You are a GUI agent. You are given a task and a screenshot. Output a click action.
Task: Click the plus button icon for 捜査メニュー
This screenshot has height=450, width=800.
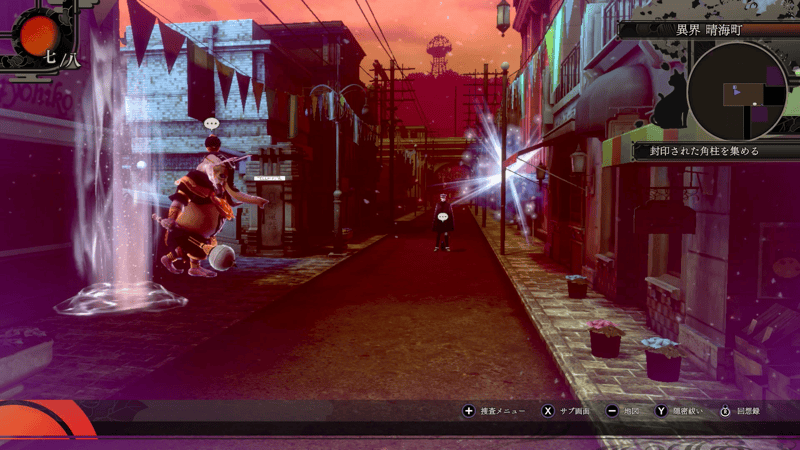468,411
